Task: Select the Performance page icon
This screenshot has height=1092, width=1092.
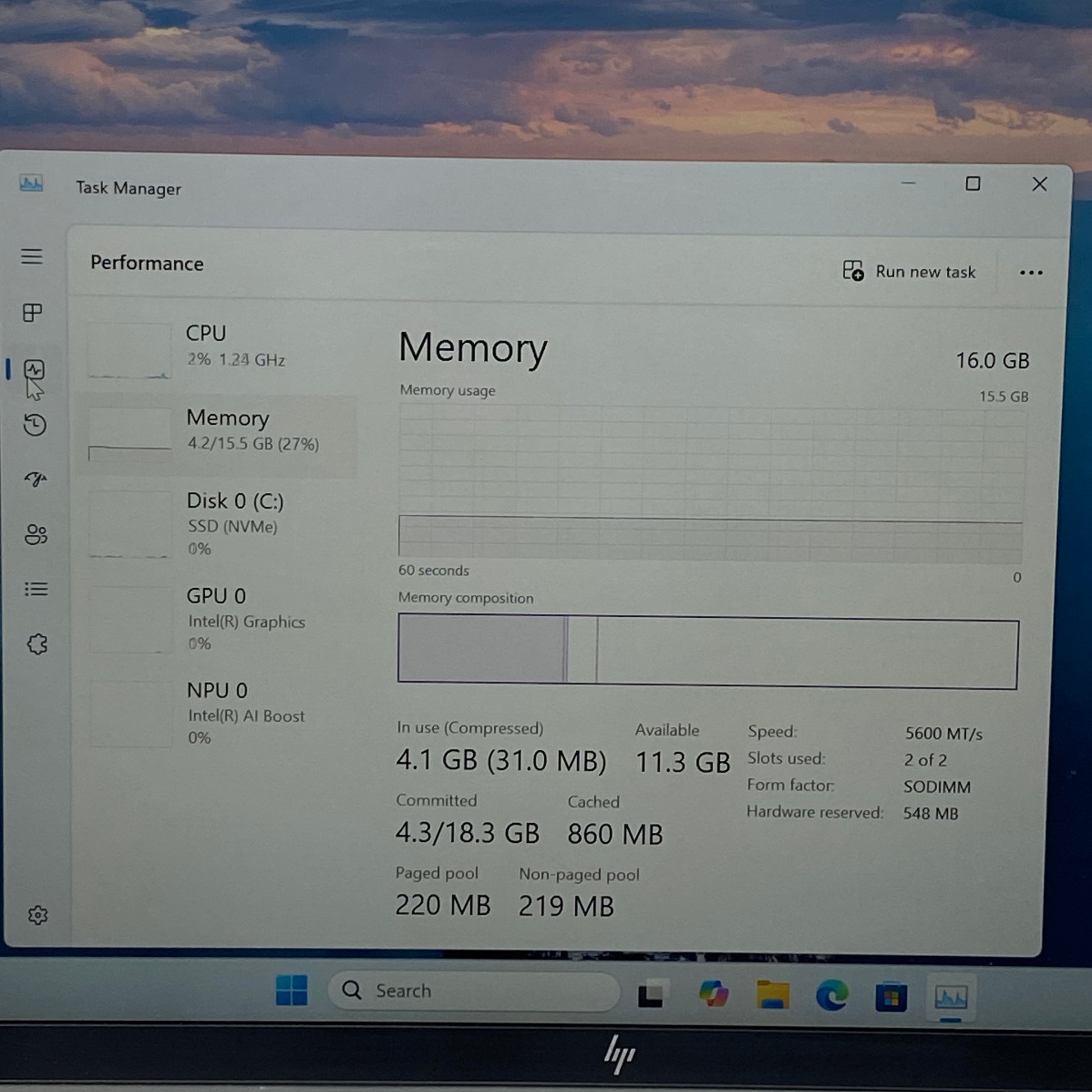Action: point(34,370)
